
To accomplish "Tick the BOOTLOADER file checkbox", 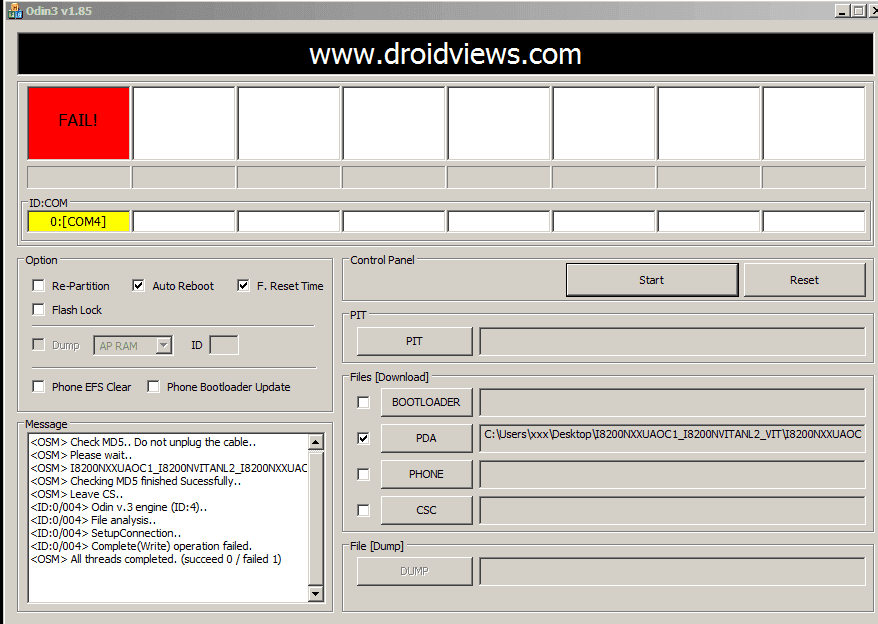I will (363, 402).
